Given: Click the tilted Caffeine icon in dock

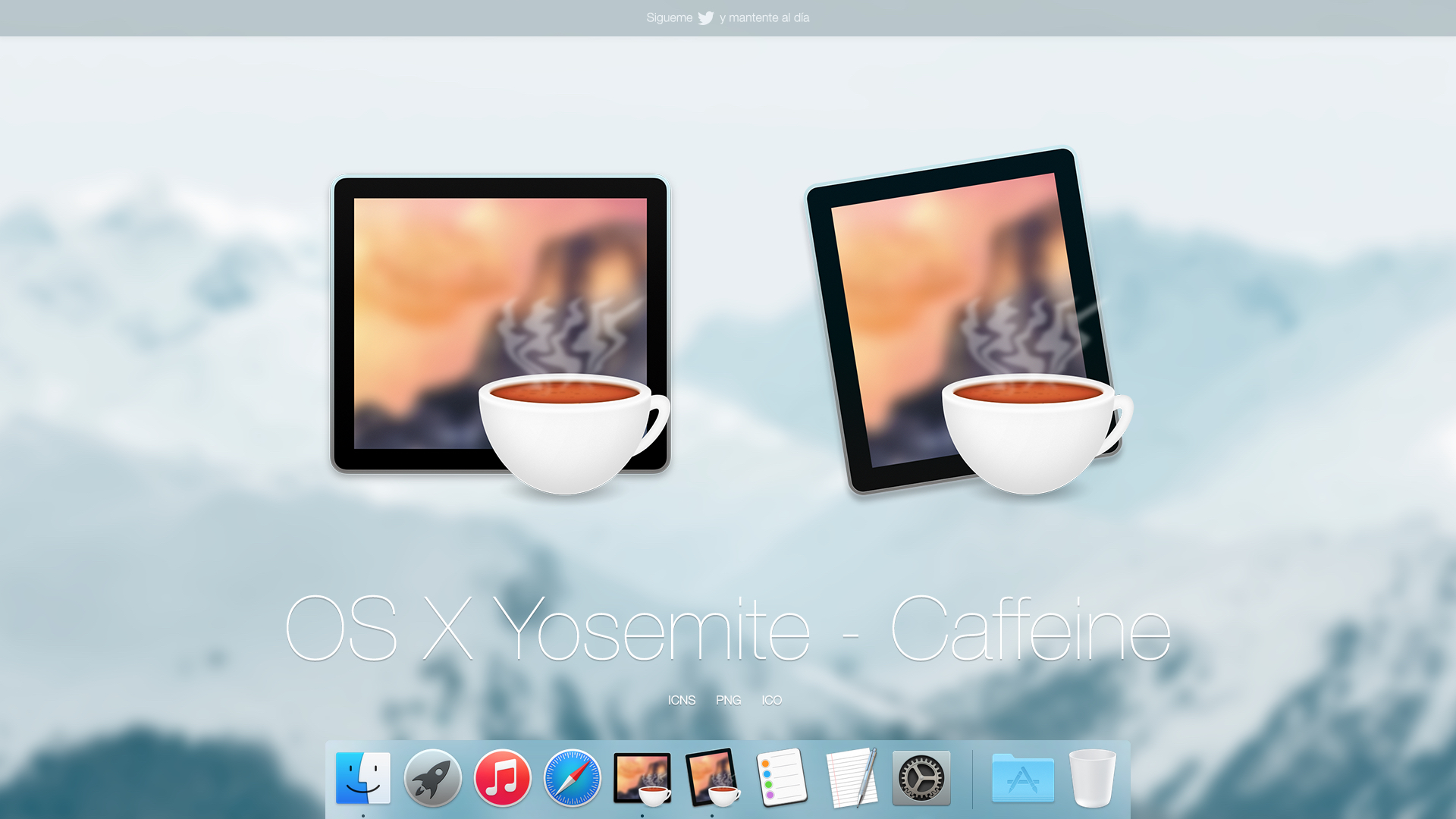Looking at the screenshot, I should tap(713, 778).
